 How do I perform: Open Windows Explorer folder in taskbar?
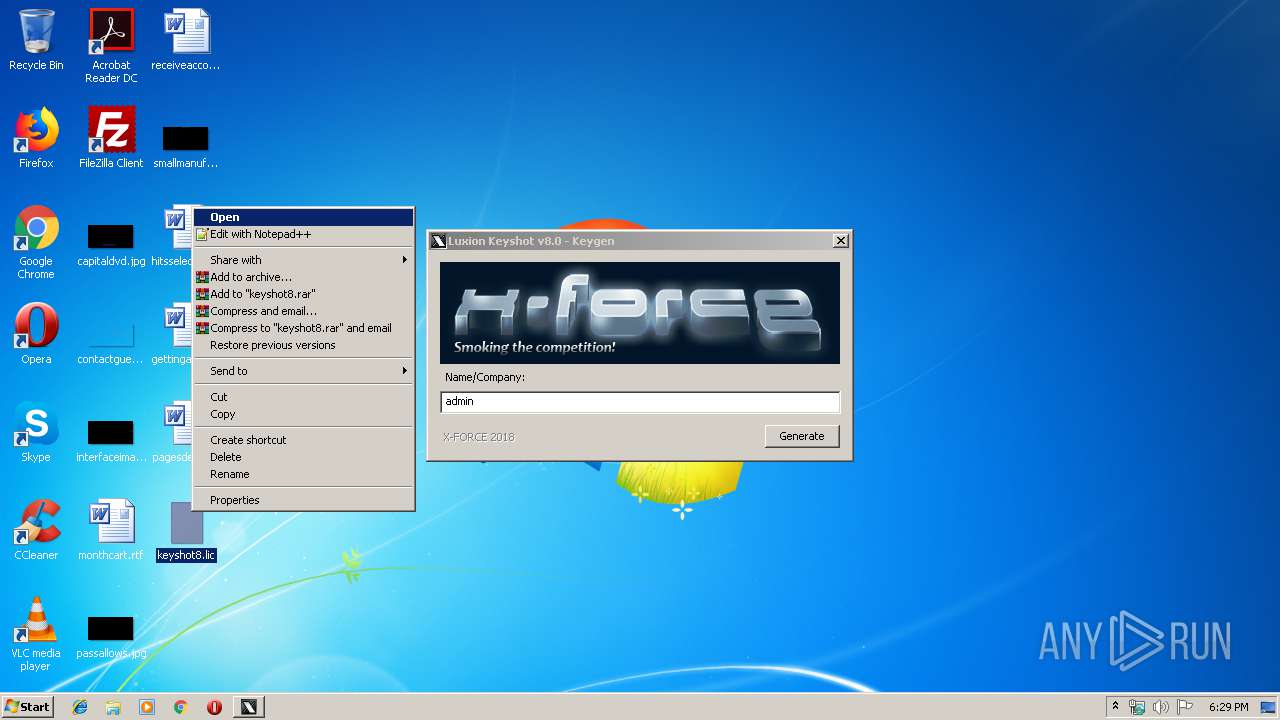click(x=113, y=707)
